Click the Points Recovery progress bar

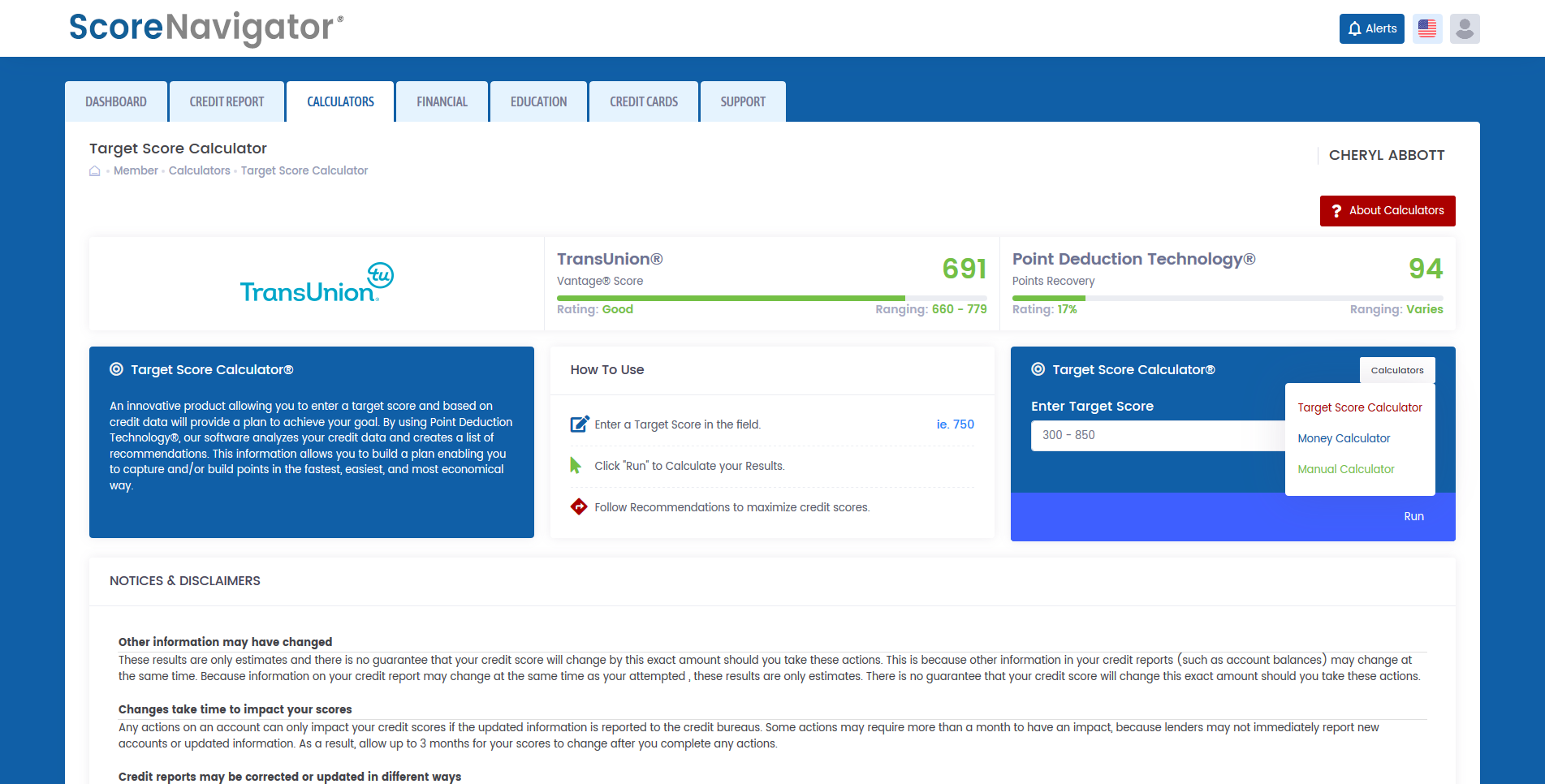[1228, 298]
